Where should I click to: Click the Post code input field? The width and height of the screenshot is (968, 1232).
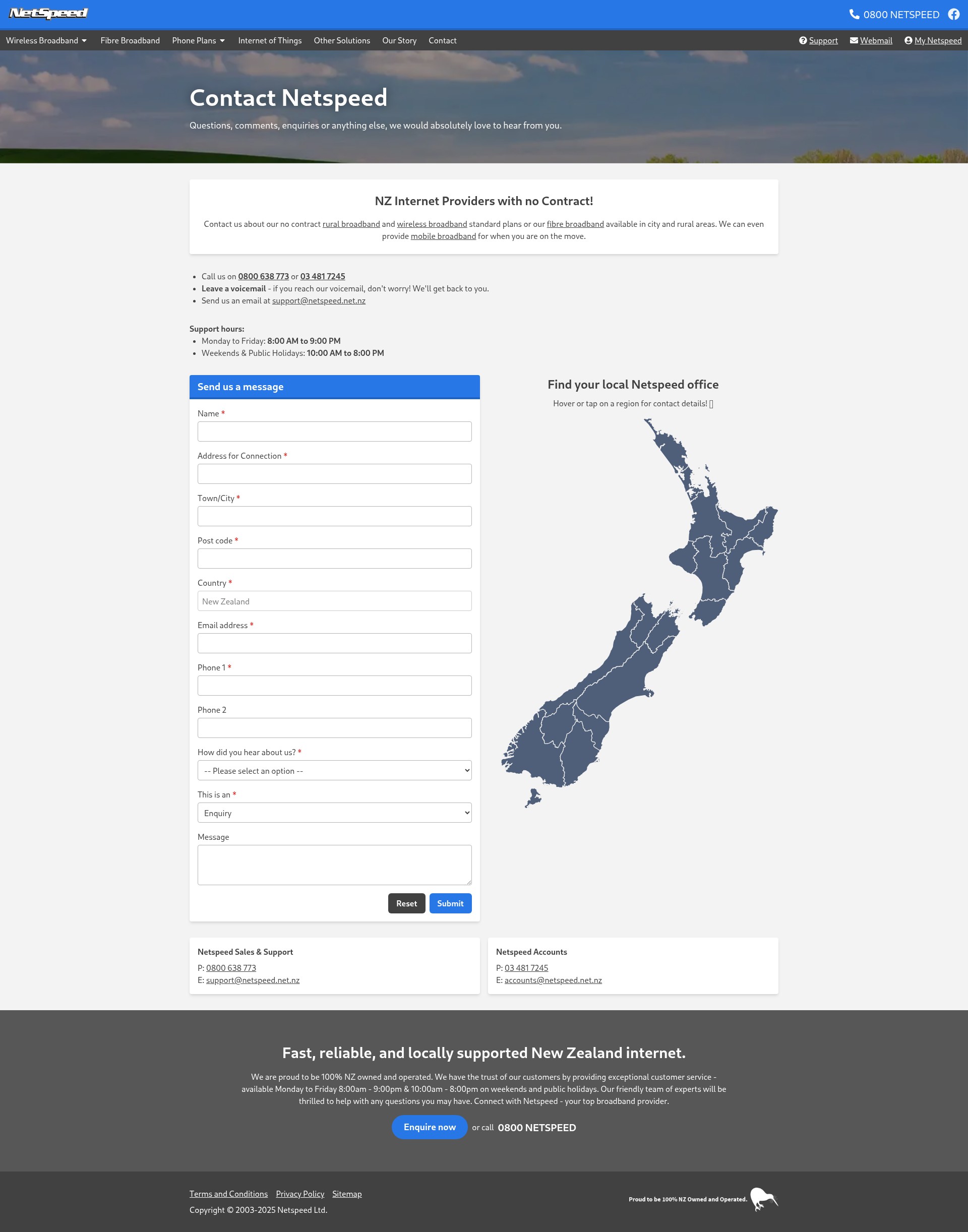click(334, 558)
